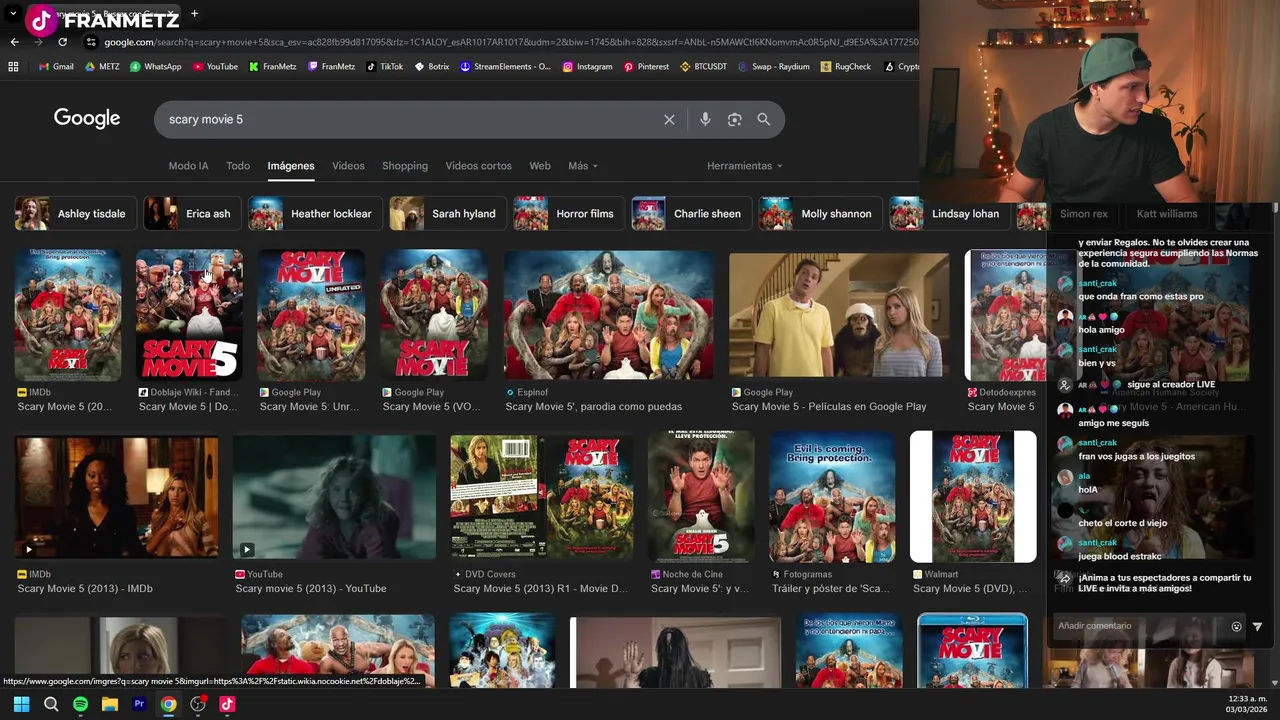The height and width of the screenshot is (720, 1280).
Task: Reload the page with the refresh icon
Action: 62,42
